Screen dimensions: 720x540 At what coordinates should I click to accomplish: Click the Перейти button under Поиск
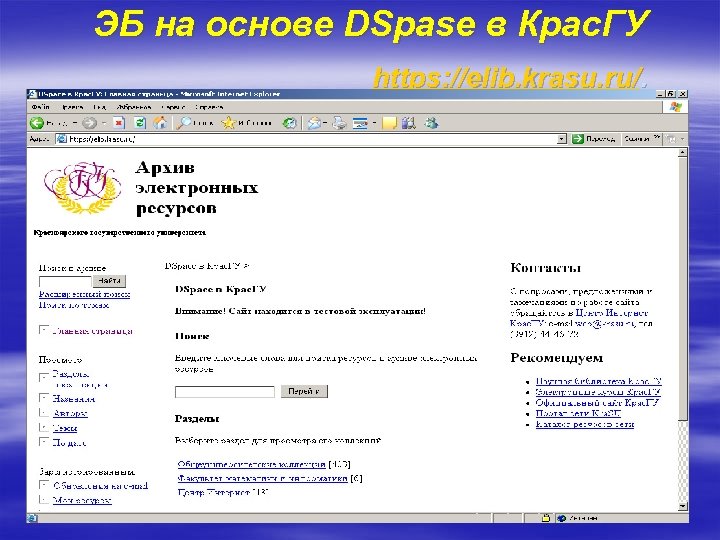point(304,391)
